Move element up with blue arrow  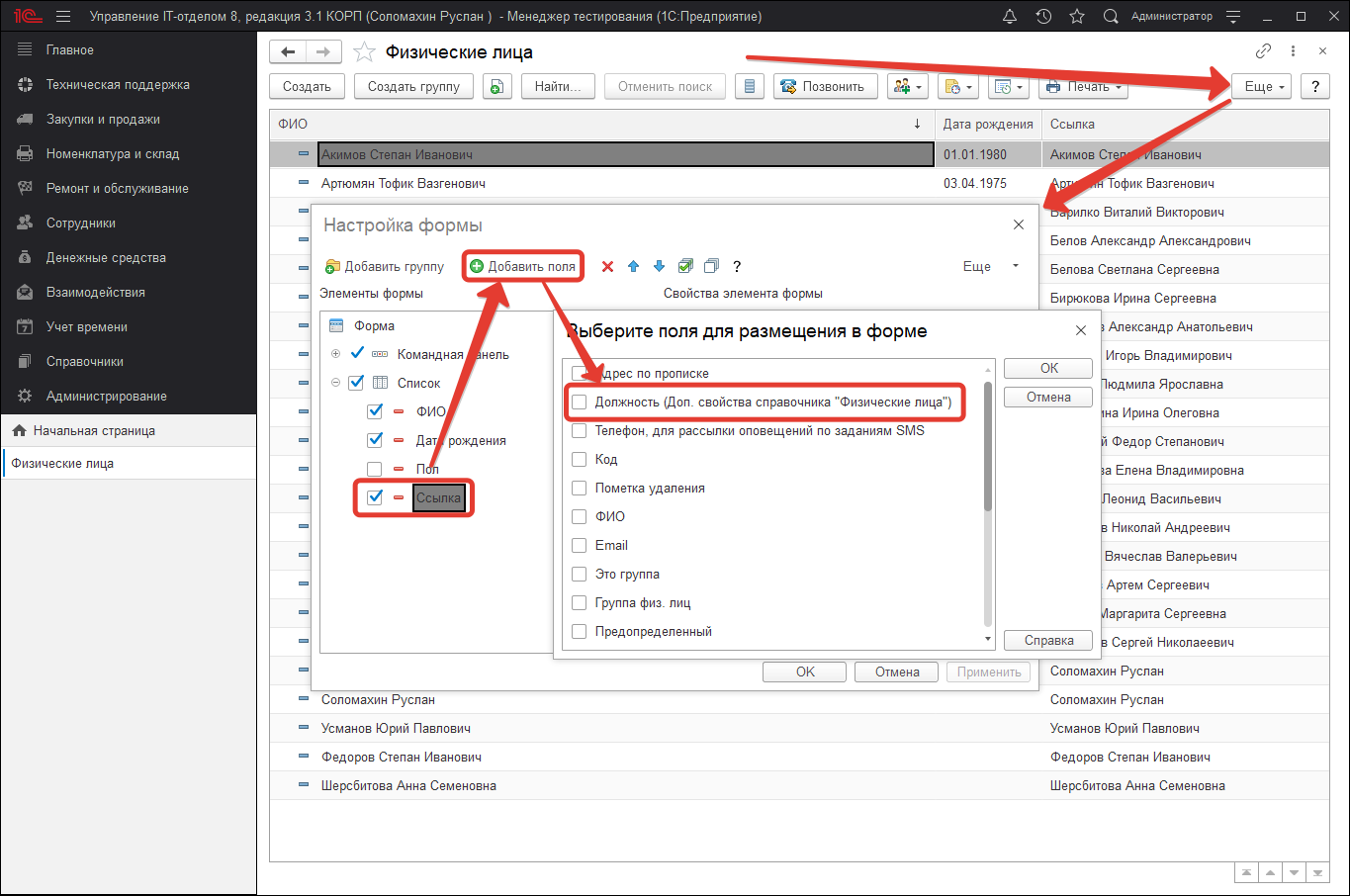(633, 266)
